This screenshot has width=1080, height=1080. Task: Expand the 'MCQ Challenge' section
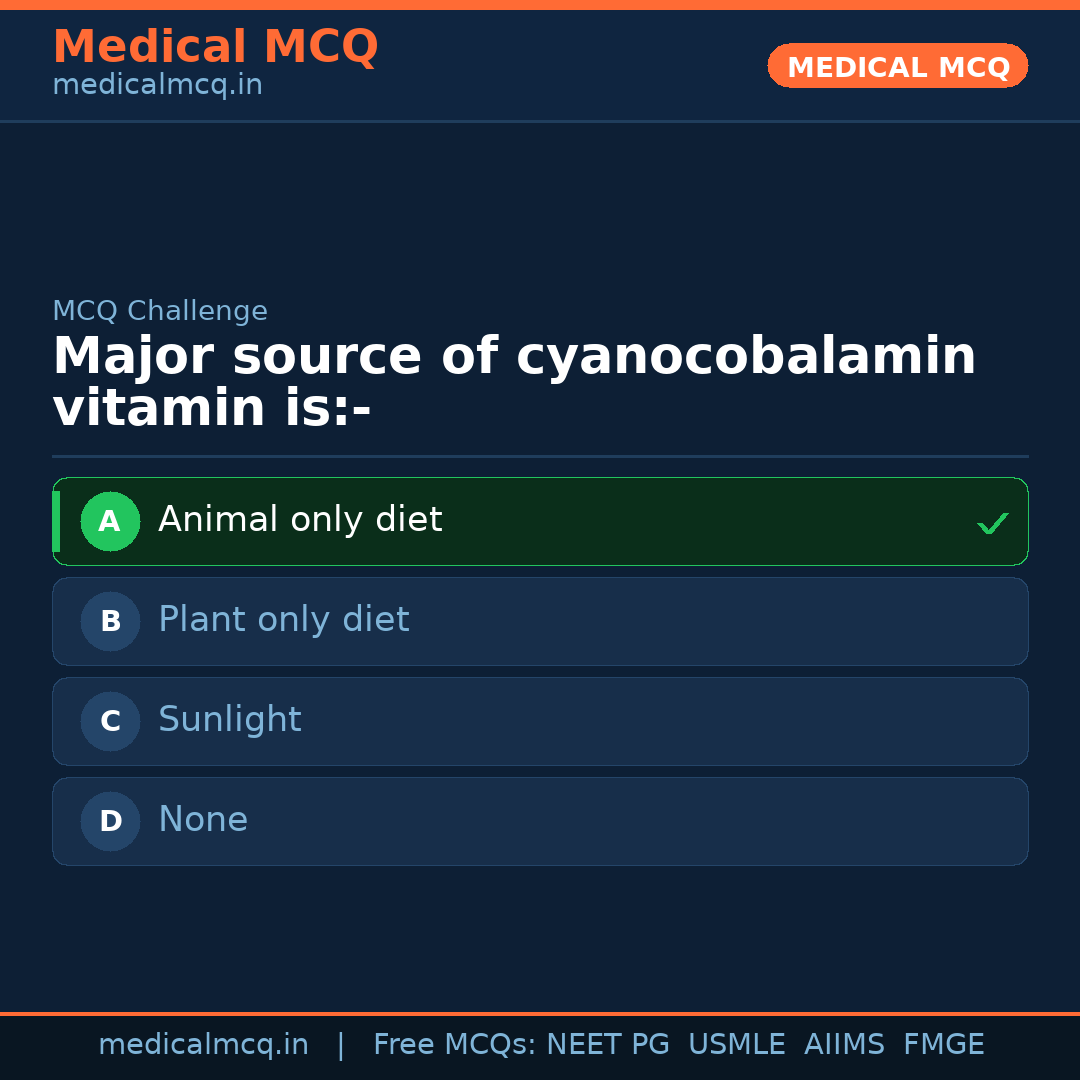tap(160, 311)
